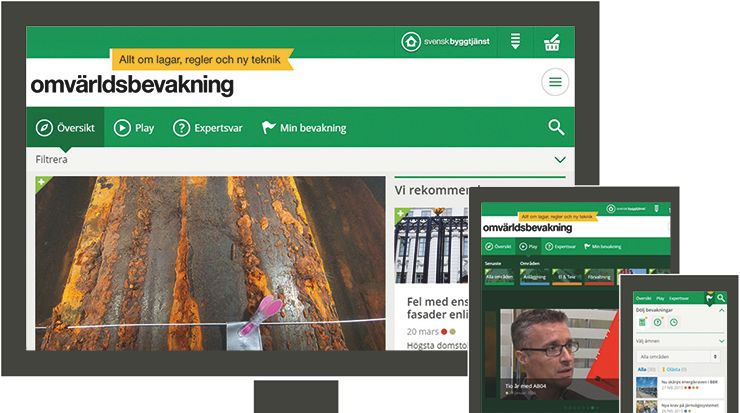Viewport: 740px width, 413px height.
Task: Toggle the clock filter icon on the phone
Action: click(x=673, y=322)
